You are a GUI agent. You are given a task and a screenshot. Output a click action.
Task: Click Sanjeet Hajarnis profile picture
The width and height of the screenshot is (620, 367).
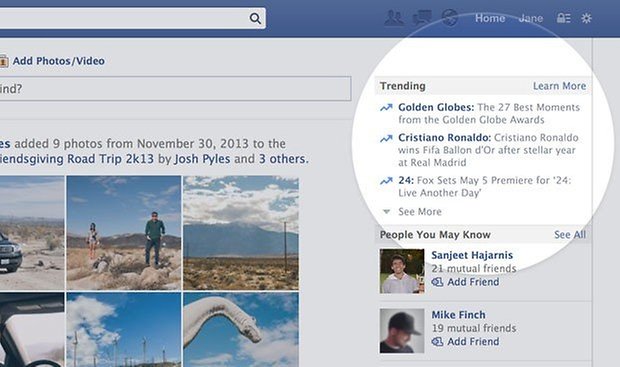coord(402,271)
